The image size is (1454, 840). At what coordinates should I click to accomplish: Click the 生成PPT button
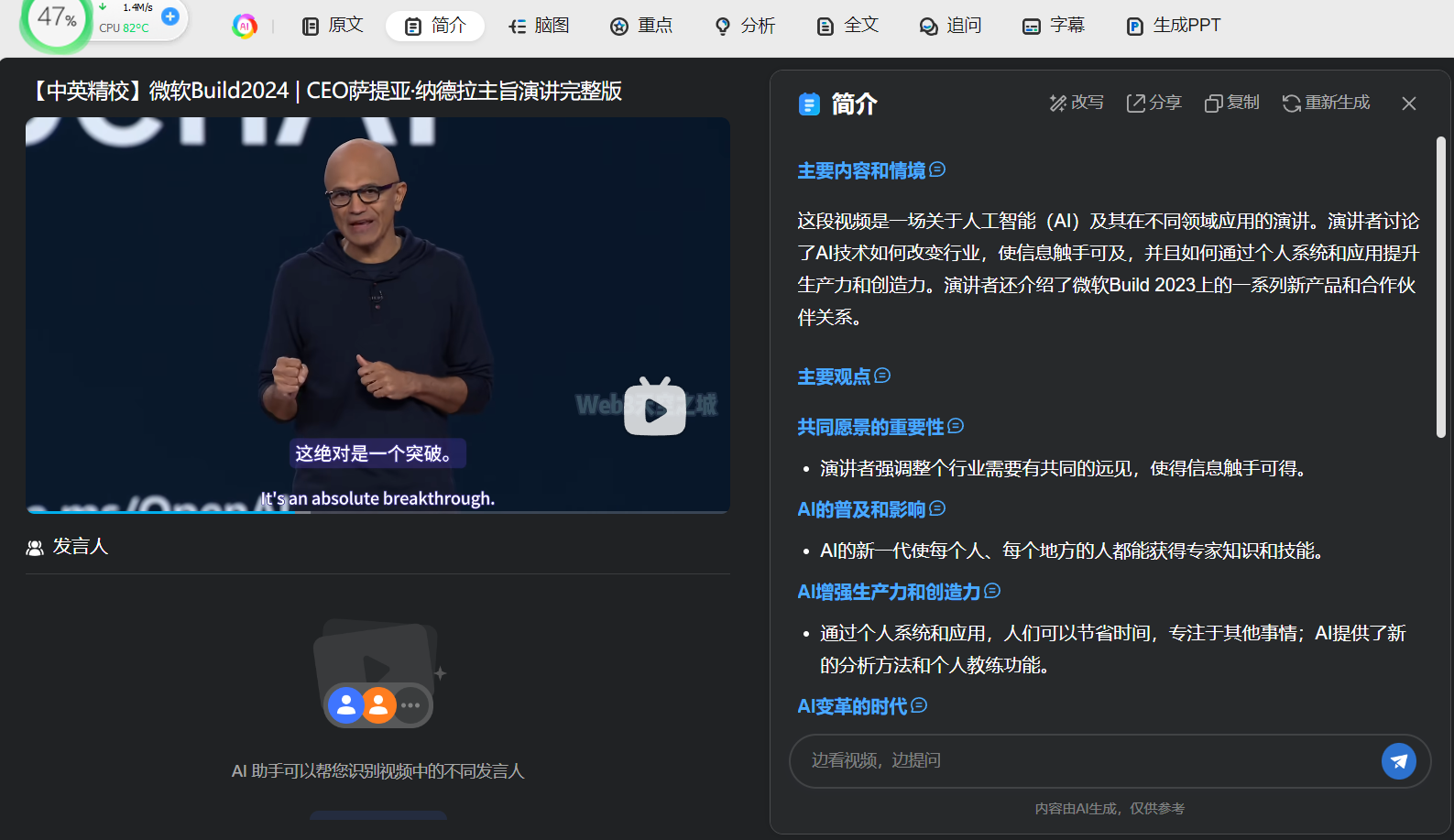click(x=1174, y=26)
